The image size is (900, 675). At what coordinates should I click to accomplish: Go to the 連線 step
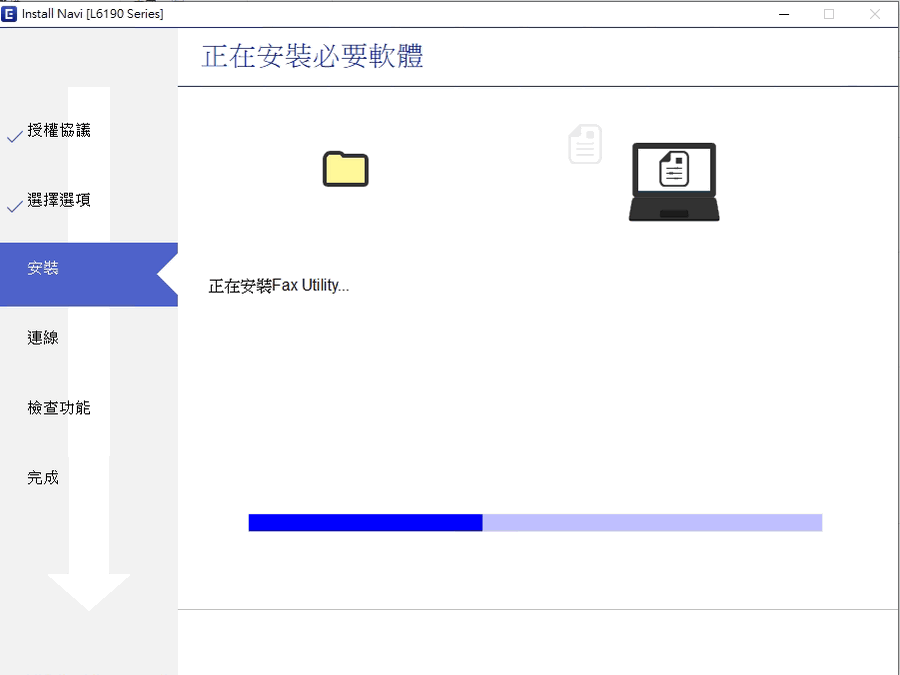click(43, 339)
